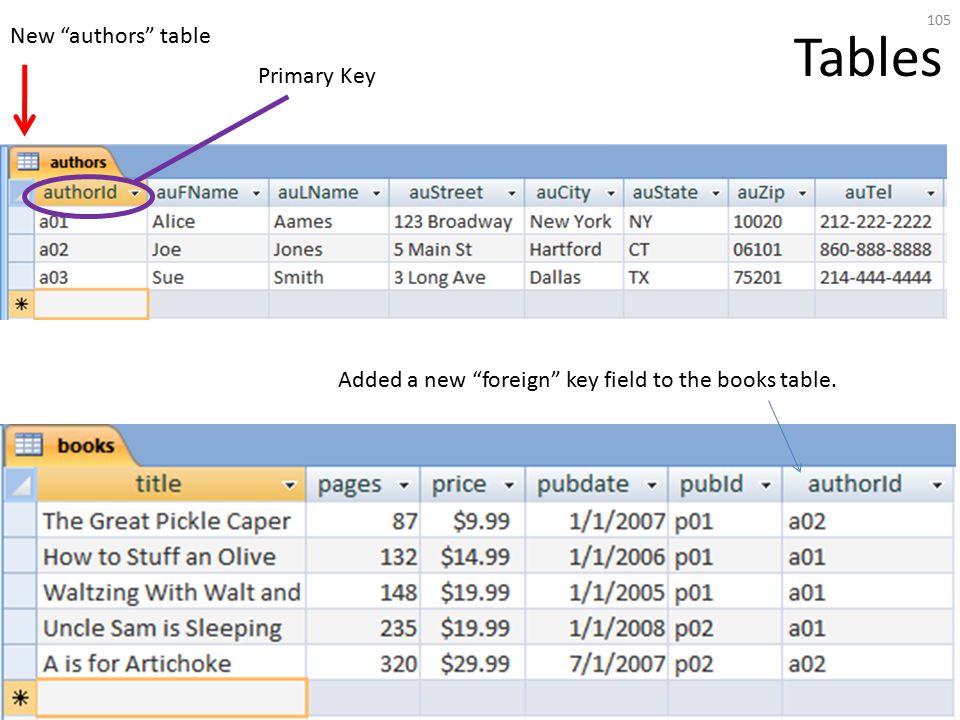The width and height of the screenshot is (960, 720).
Task: Open the authorId dropdown in books table
Action: click(937, 486)
